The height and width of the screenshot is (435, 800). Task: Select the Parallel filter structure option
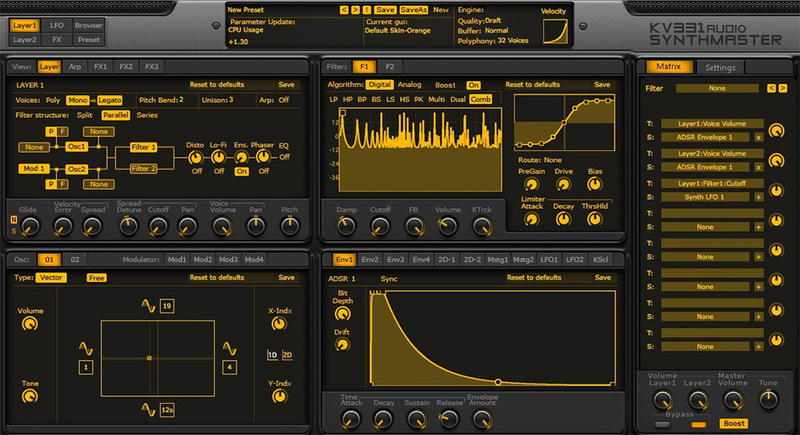[115, 115]
